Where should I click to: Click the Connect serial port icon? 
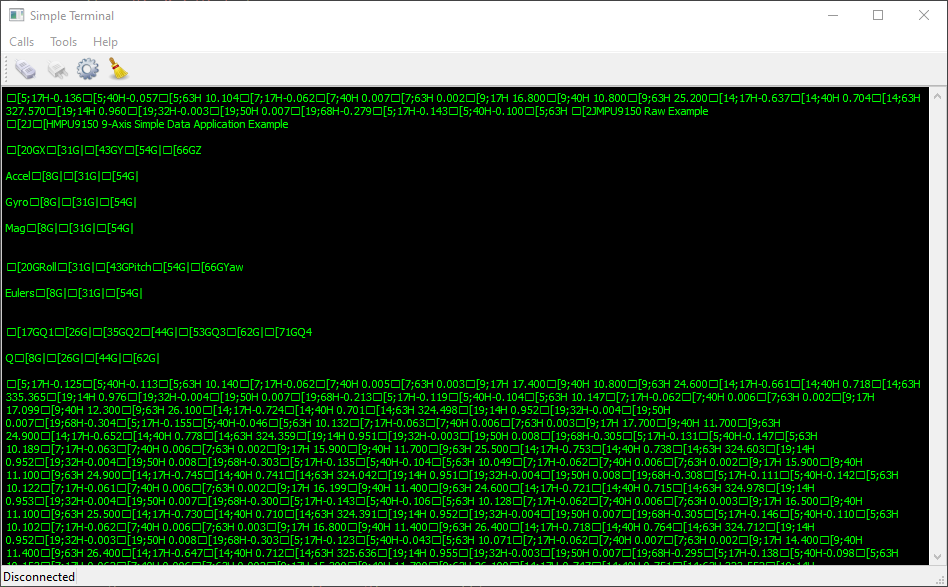coord(25,69)
